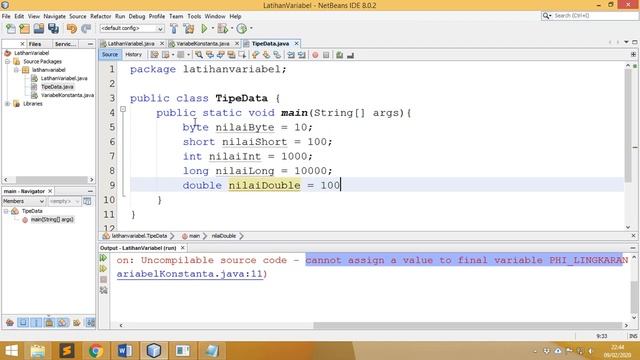Select the Source view button
The image size is (640, 360).
coord(110,55)
